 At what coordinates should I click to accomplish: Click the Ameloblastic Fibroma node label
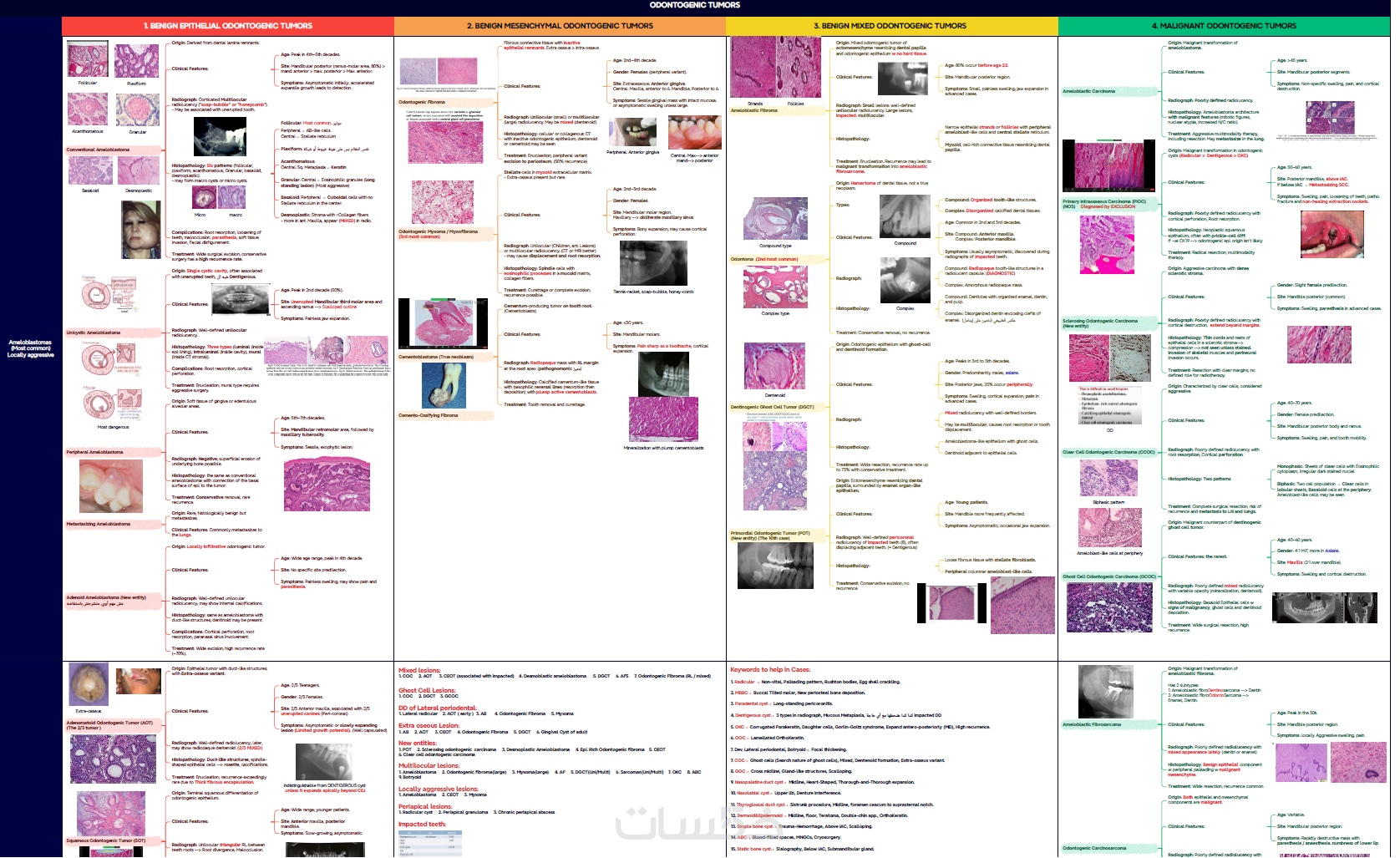pyautogui.click(x=778, y=110)
